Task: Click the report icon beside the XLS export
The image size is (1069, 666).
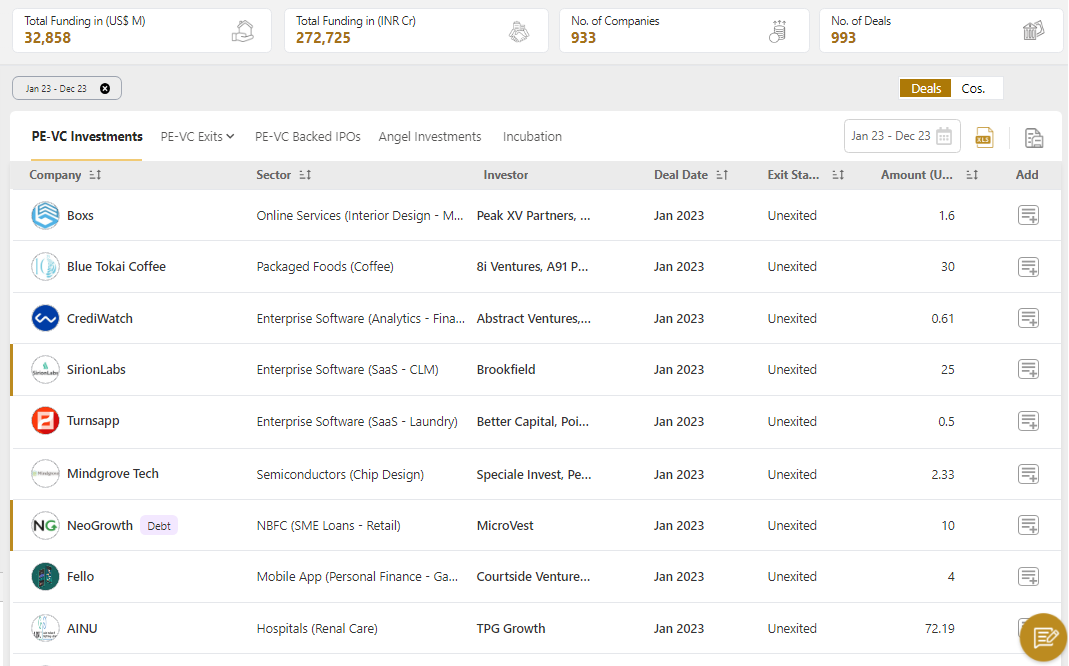Action: [1034, 138]
